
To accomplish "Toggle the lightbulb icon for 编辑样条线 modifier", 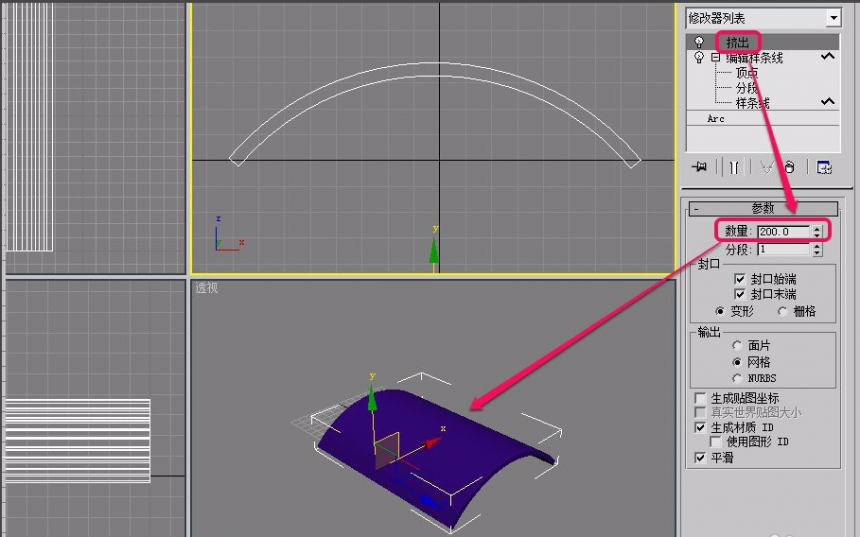I will click(699, 57).
